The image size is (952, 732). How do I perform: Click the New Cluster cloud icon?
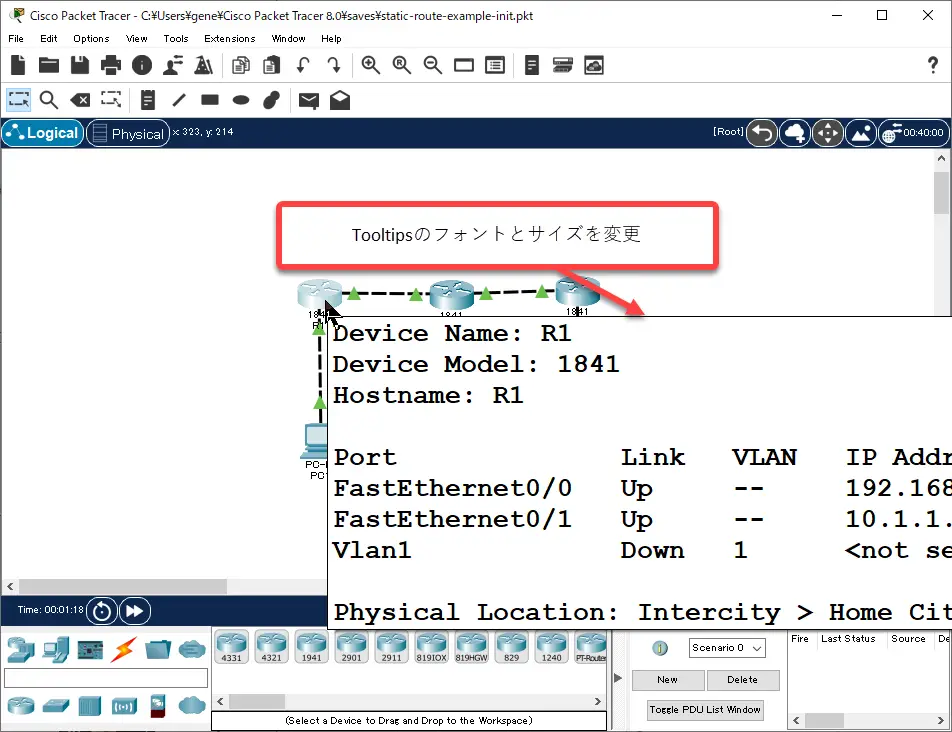795,133
